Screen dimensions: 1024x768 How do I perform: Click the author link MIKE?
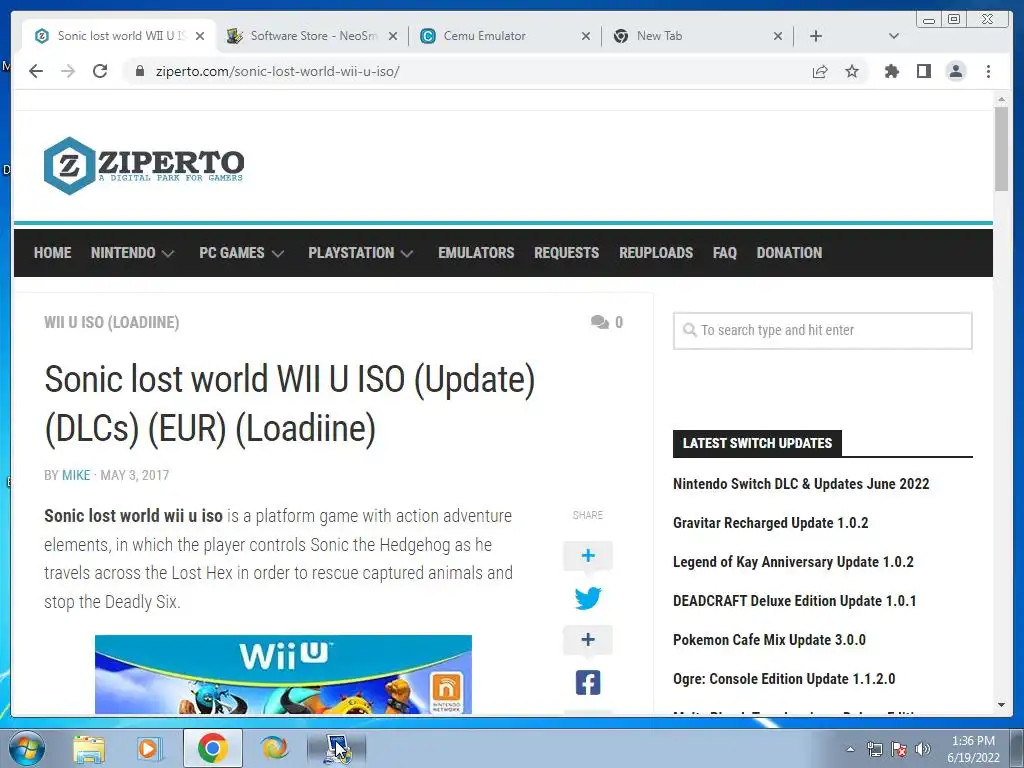[76, 475]
